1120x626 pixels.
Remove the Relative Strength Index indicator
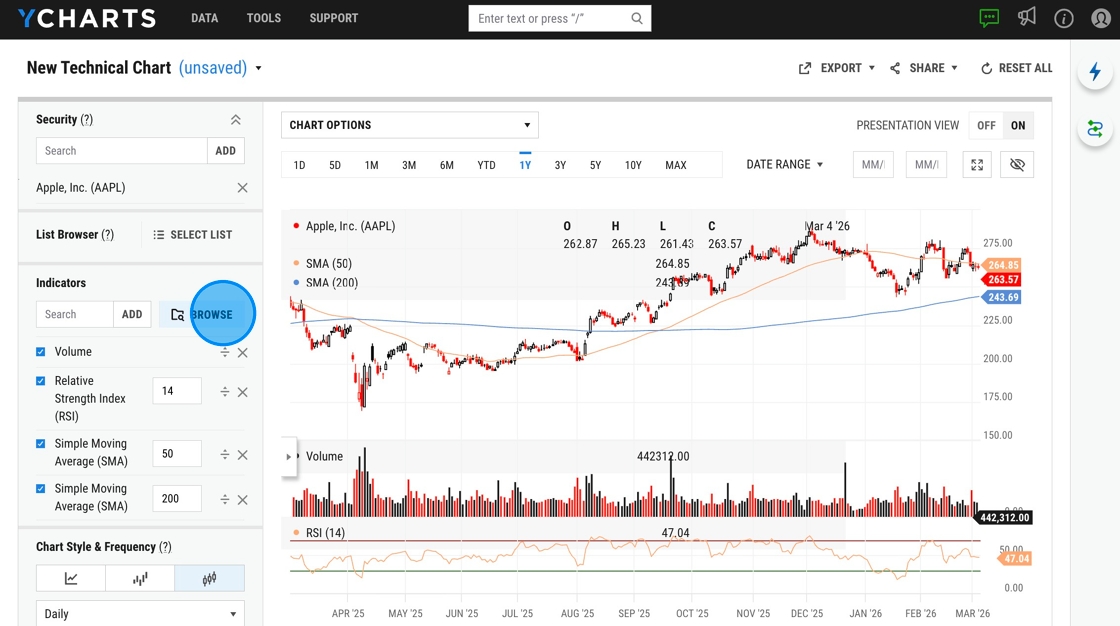tap(243, 392)
